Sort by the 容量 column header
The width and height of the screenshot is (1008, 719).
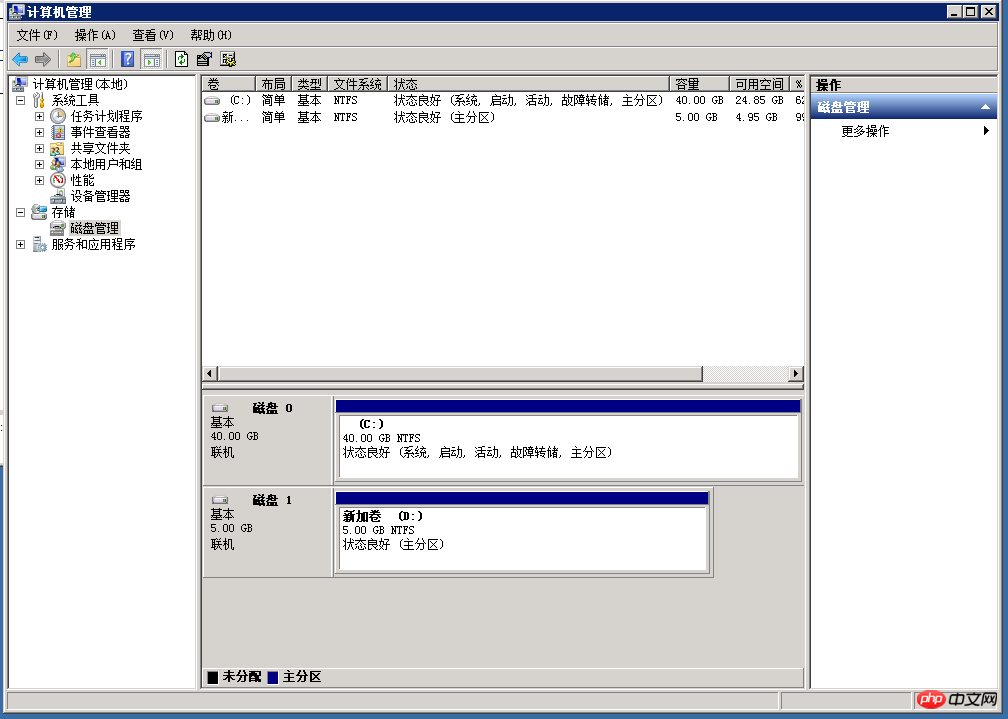pos(699,84)
